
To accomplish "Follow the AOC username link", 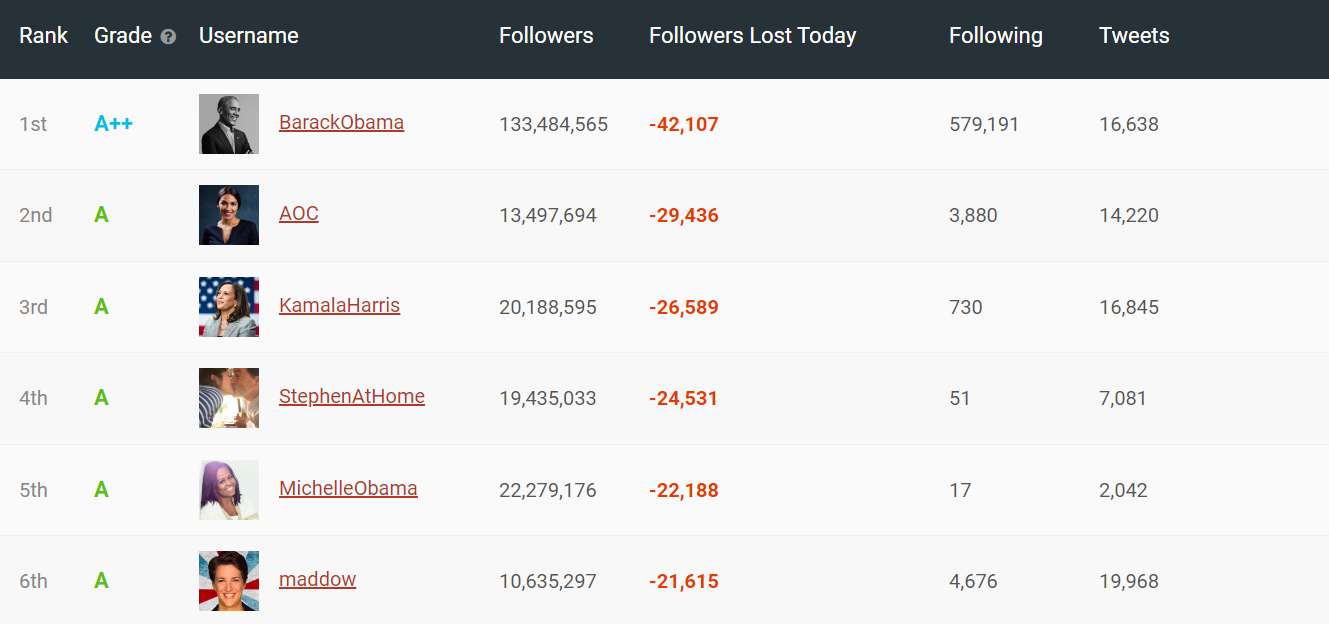I will (299, 214).
